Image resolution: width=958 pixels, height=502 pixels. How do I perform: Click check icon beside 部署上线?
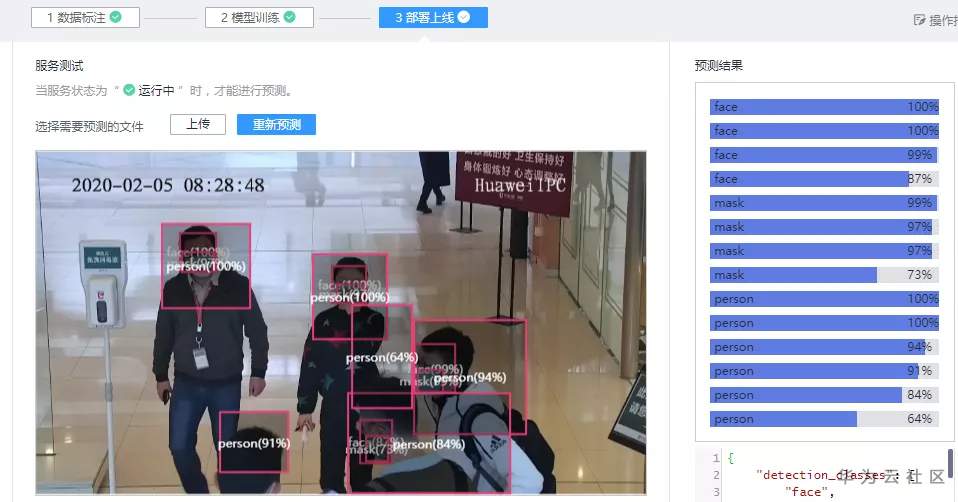click(464, 17)
